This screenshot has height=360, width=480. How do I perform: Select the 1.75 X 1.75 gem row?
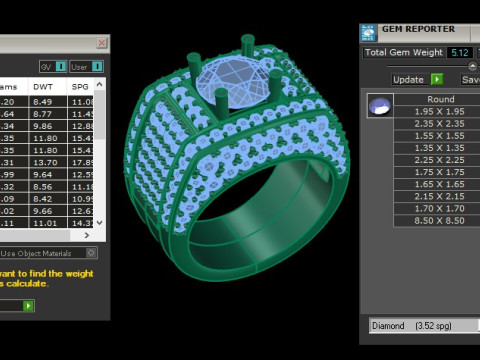pyautogui.click(x=437, y=172)
